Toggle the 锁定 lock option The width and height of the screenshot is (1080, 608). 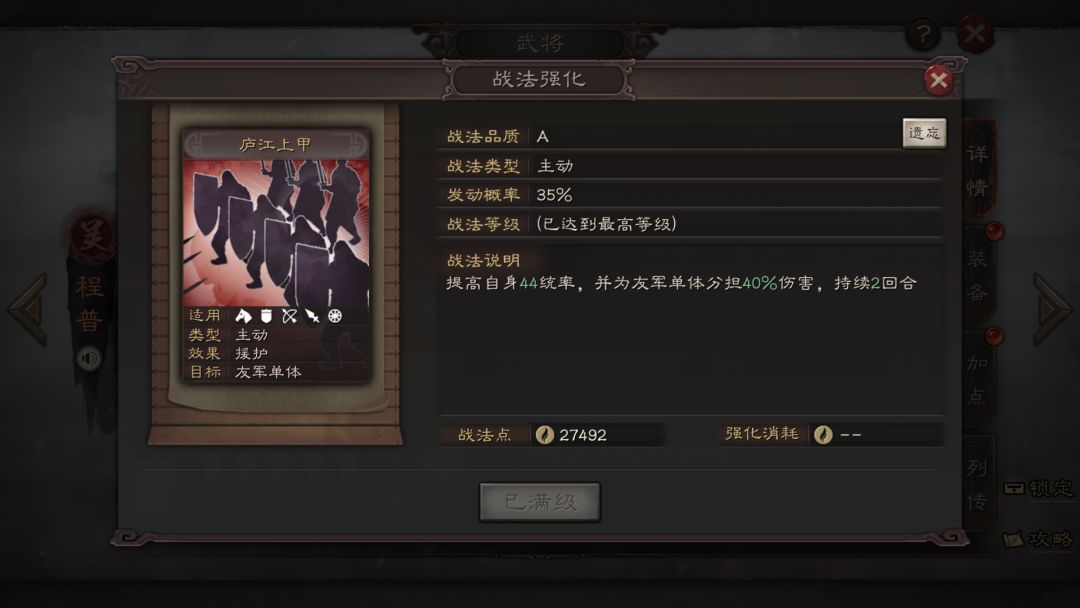tap(1038, 488)
